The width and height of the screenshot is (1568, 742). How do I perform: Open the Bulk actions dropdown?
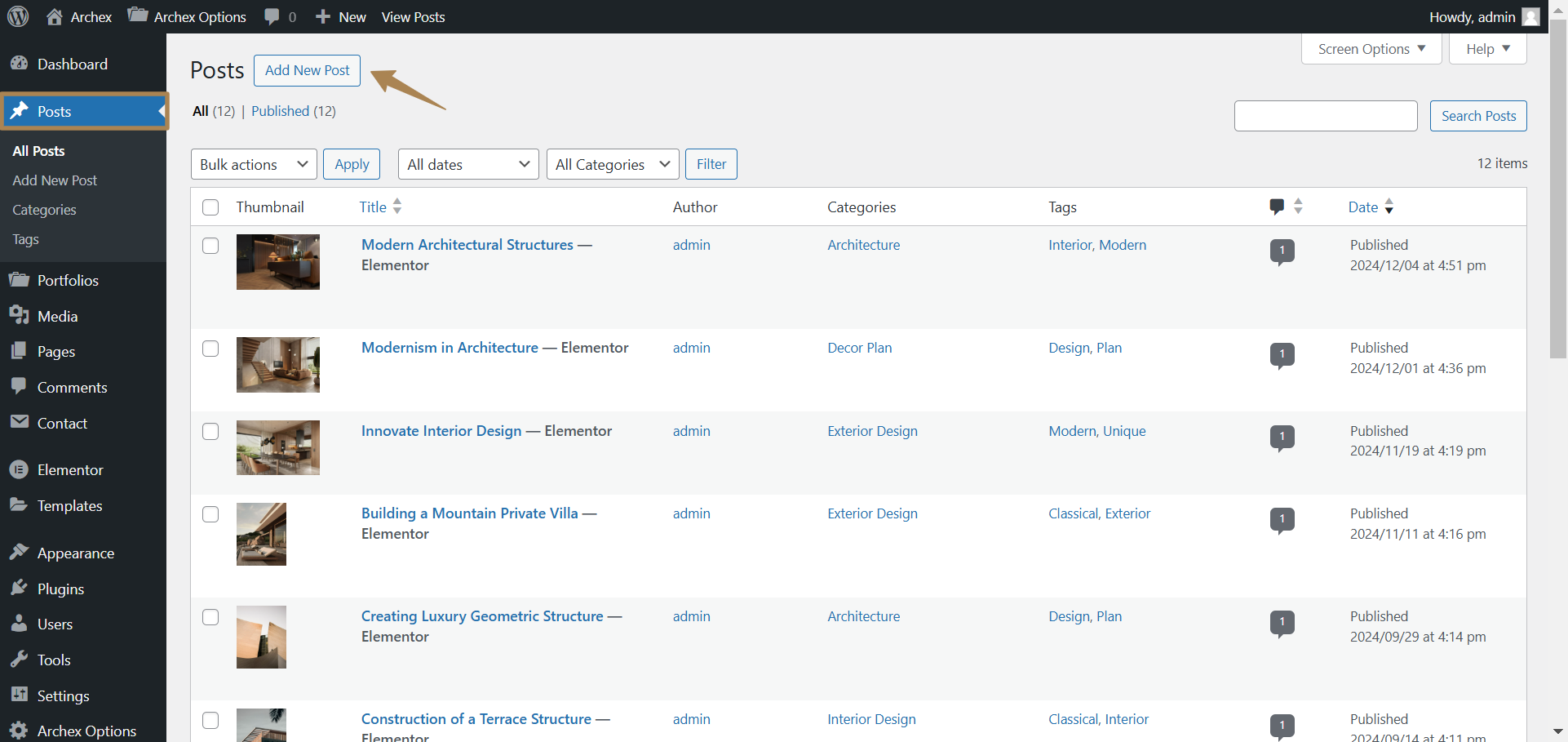pyautogui.click(x=254, y=164)
